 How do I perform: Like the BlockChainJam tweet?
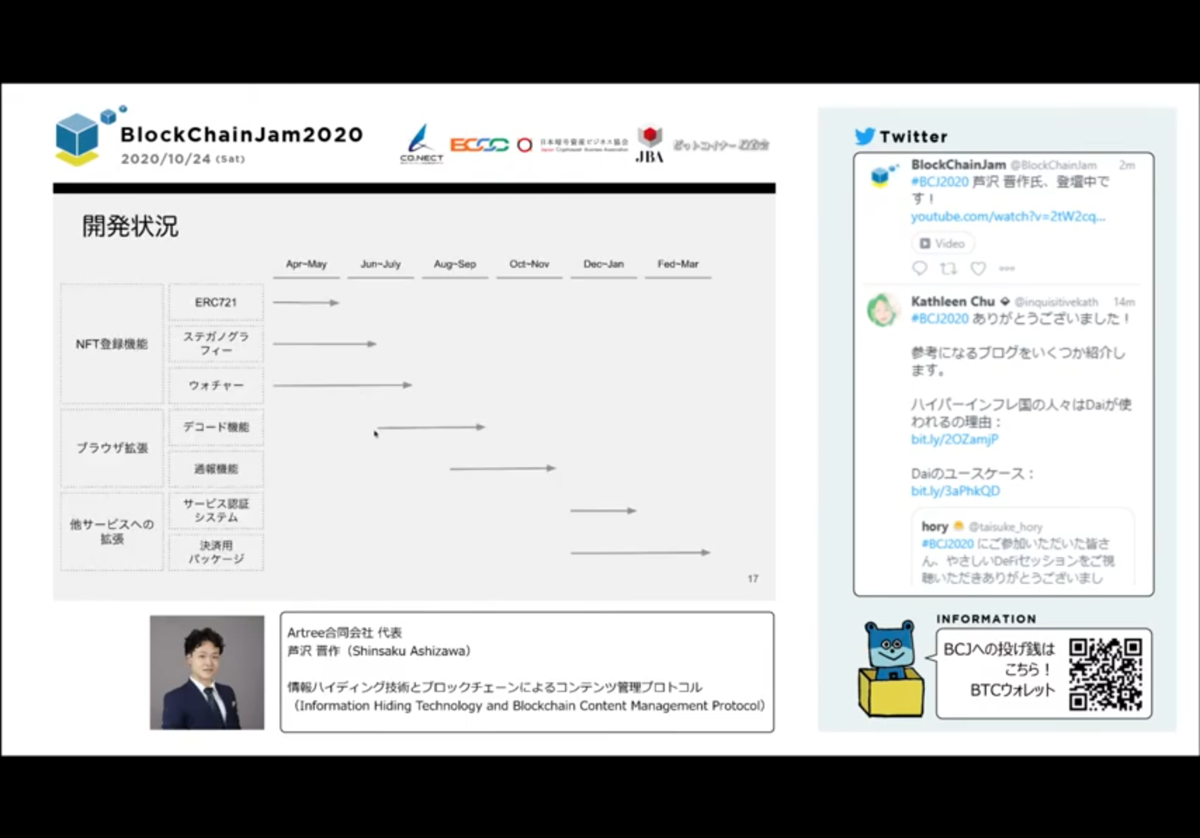point(978,268)
